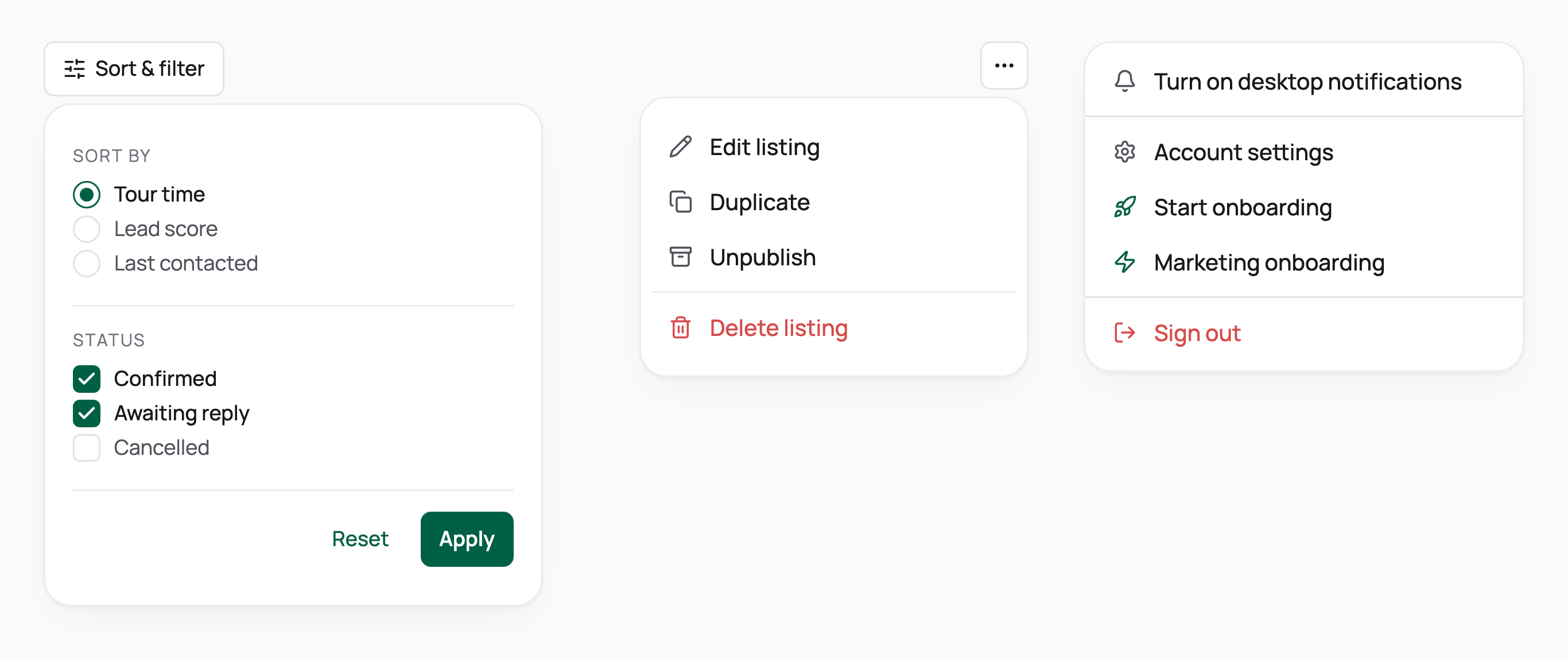Viewport: 1568px width, 661px height.
Task: Click the sliders icon in Sort & filter
Action: point(74,69)
